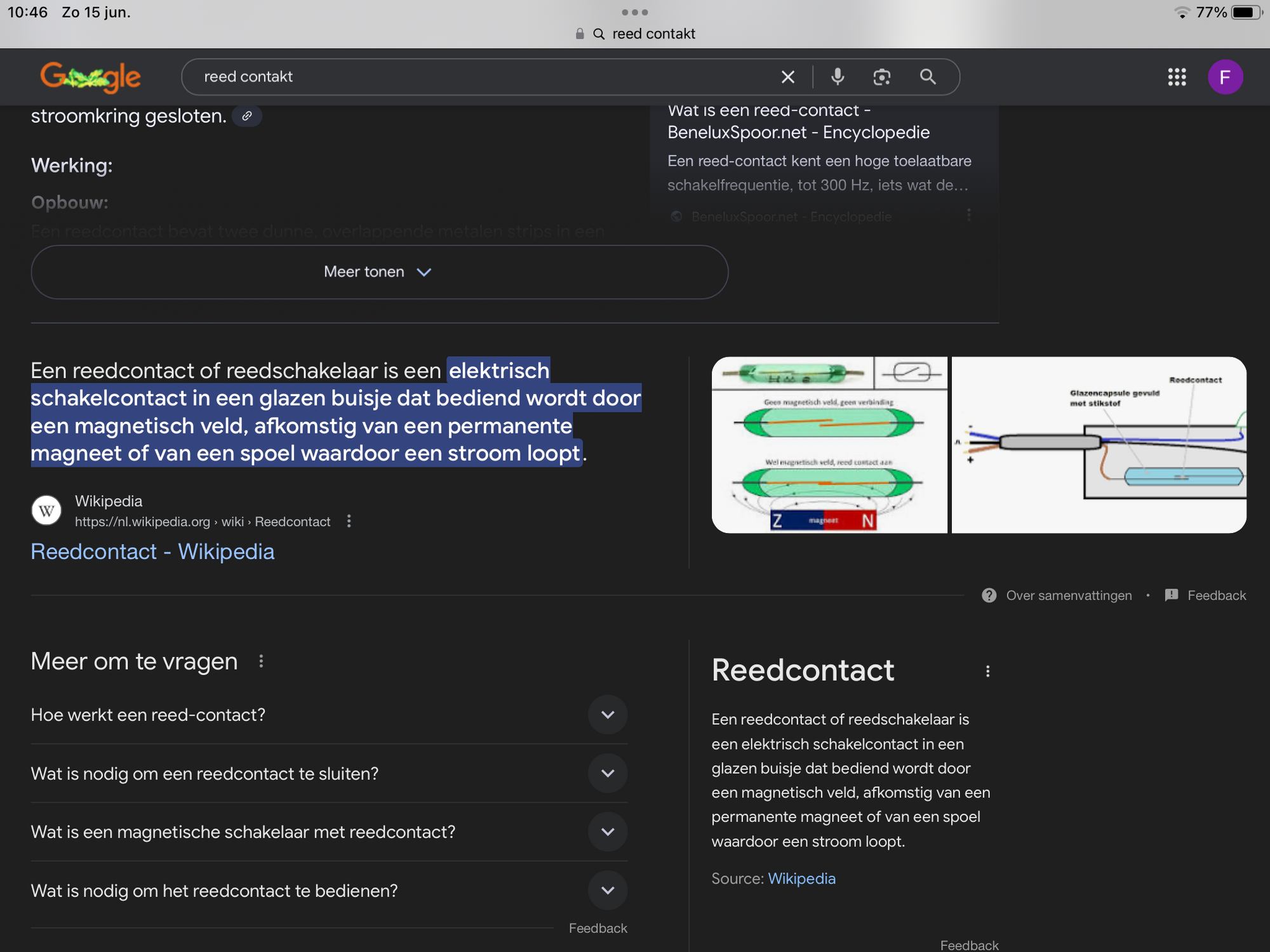Image resolution: width=1270 pixels, height=952 pixels.
Task: Submit search with the magnifier icon
Action: [928, 77]
